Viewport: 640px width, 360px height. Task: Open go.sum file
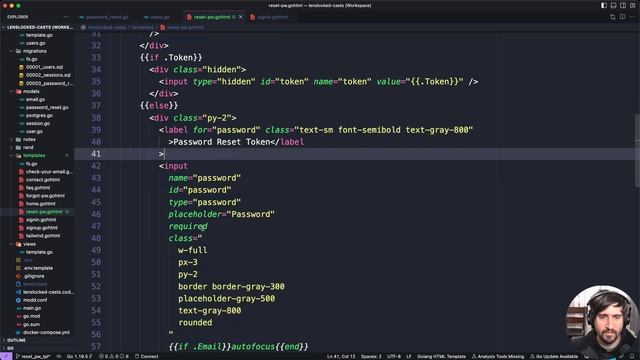click(x=31, y=324)
